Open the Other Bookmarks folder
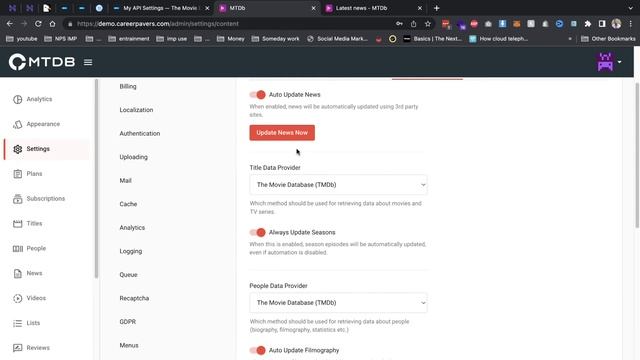This screenshot has width=640, height=360. click(608, 39)
